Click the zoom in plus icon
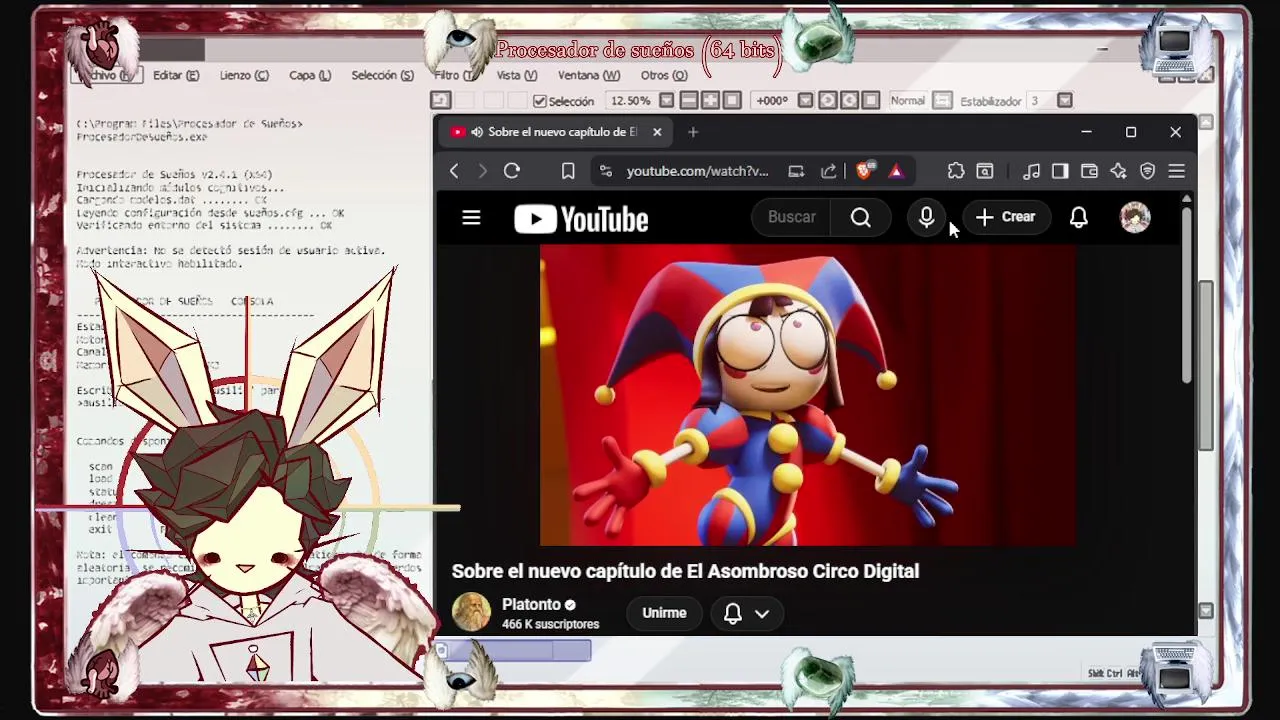1280x720 pixels. tap(710, 100)
